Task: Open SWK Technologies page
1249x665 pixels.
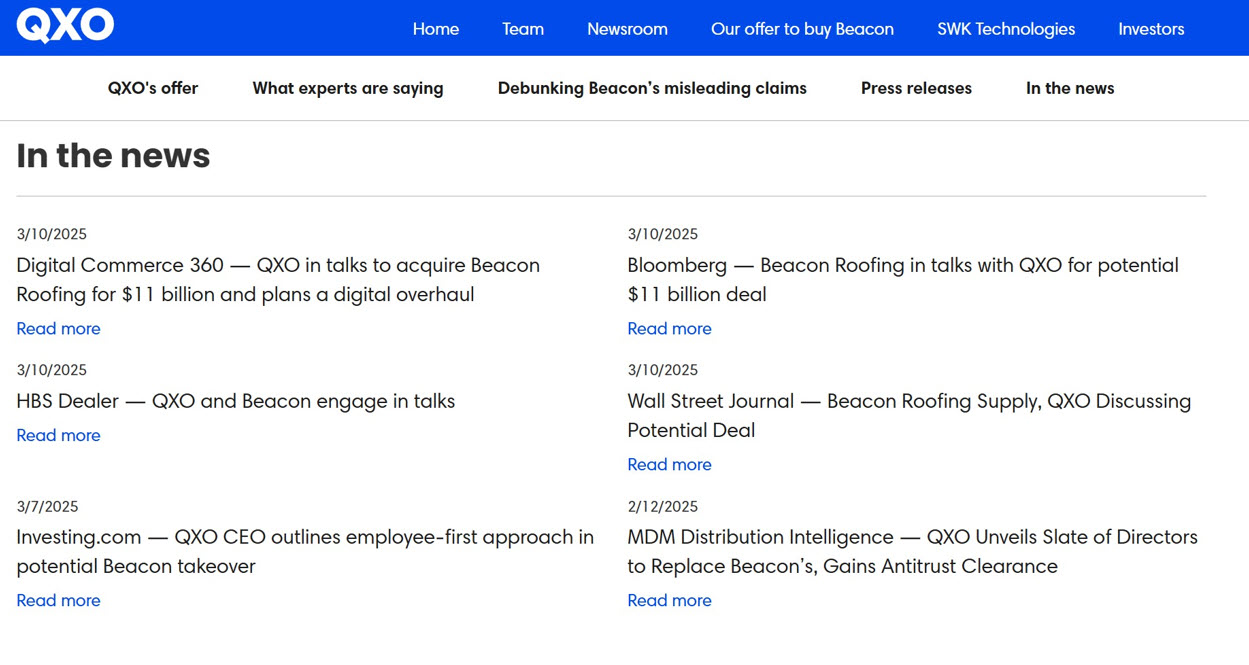Action: pyautogui.click(x=1005, y=29)
